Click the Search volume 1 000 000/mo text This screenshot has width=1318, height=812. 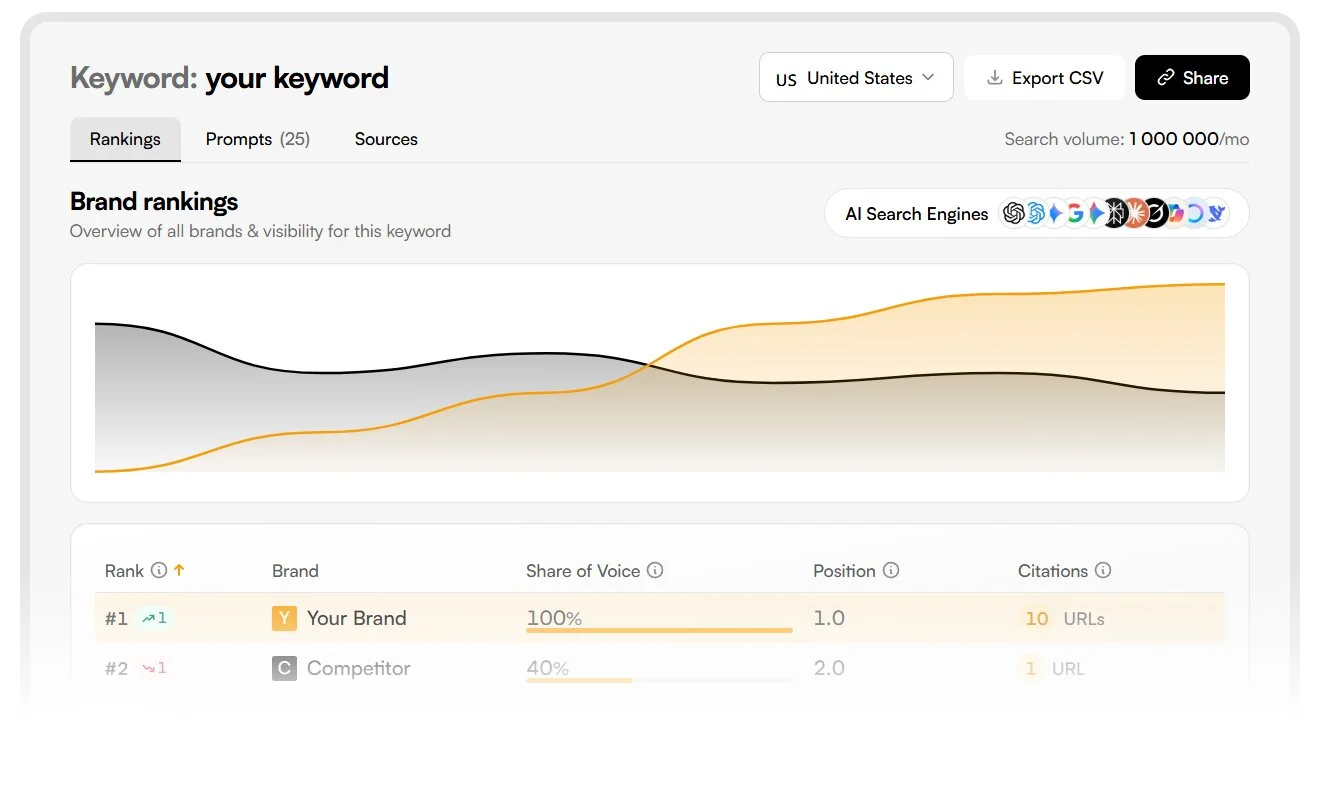click(x=1127, y=139)
